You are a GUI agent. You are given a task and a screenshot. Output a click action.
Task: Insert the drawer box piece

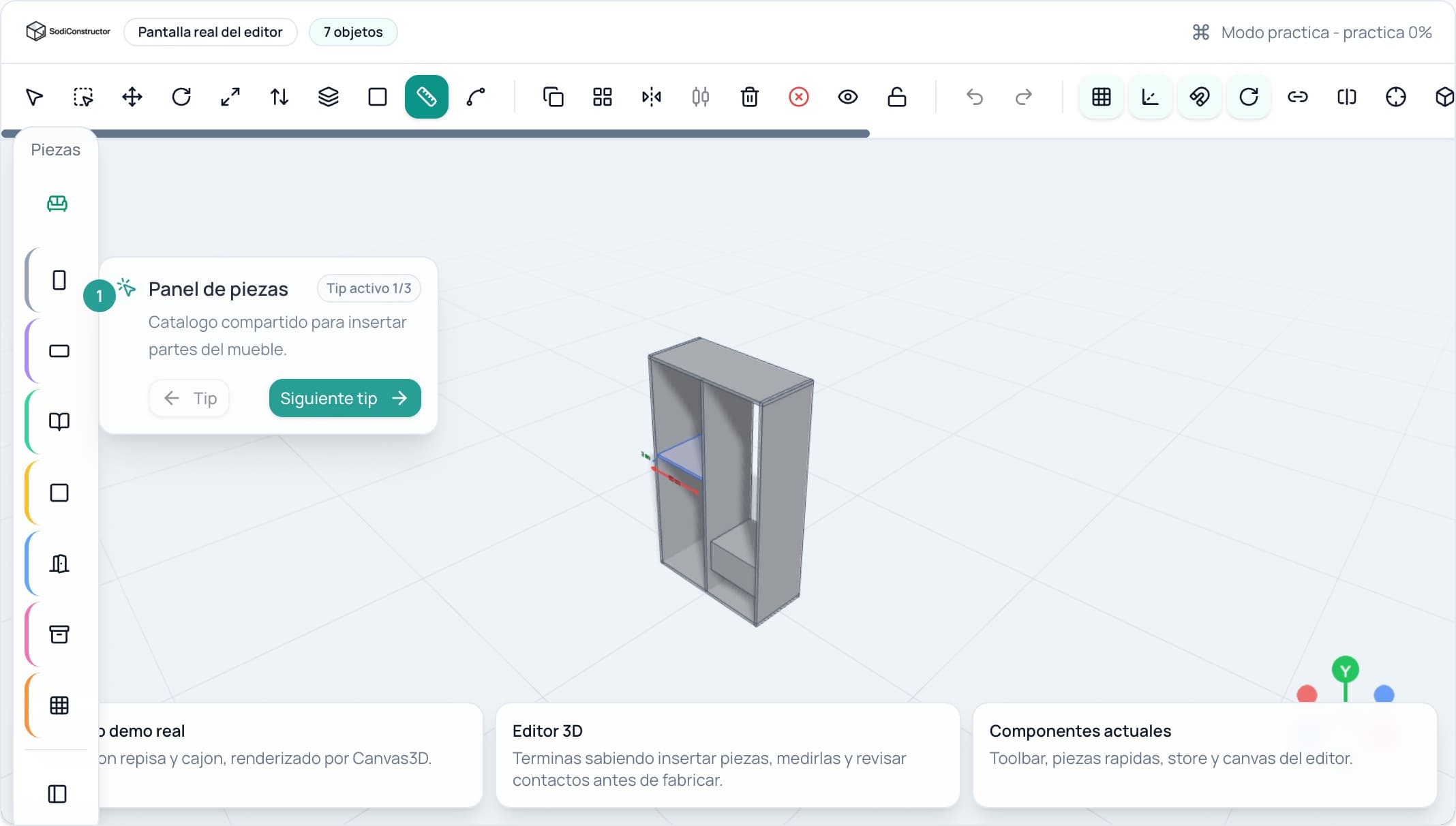coord(59,634)
